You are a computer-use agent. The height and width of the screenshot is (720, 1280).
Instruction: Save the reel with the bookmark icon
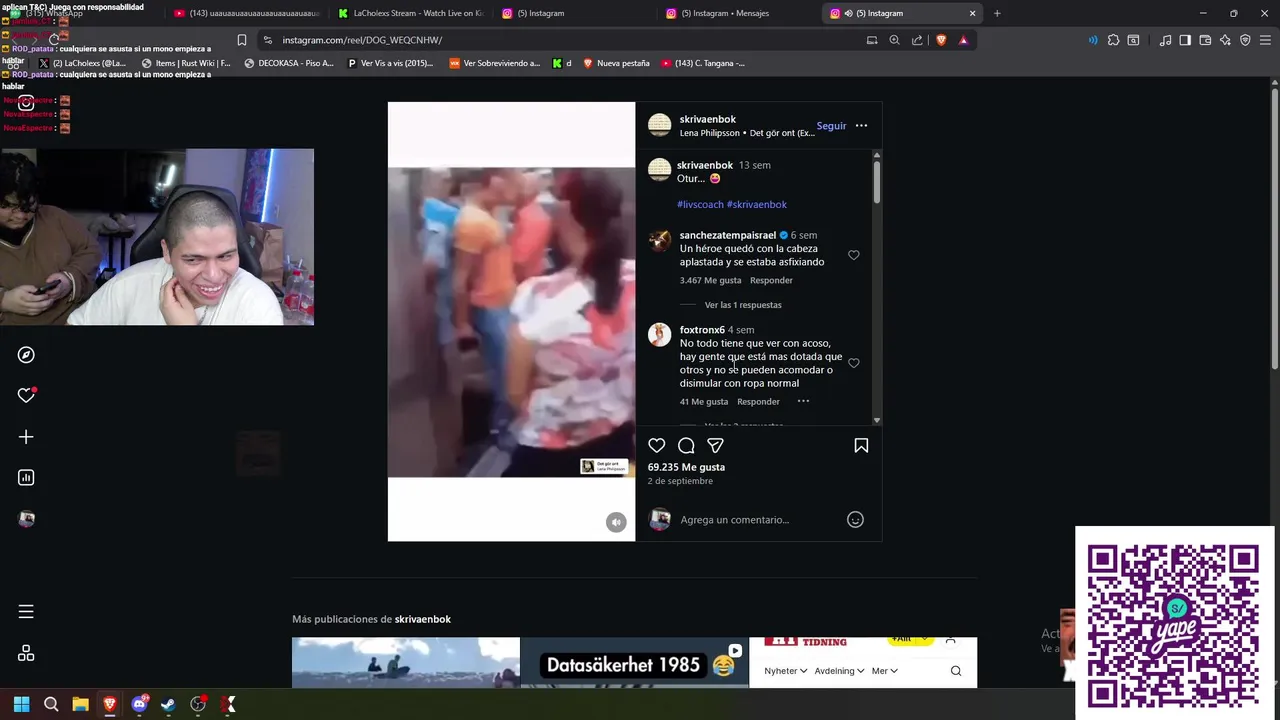861,446
